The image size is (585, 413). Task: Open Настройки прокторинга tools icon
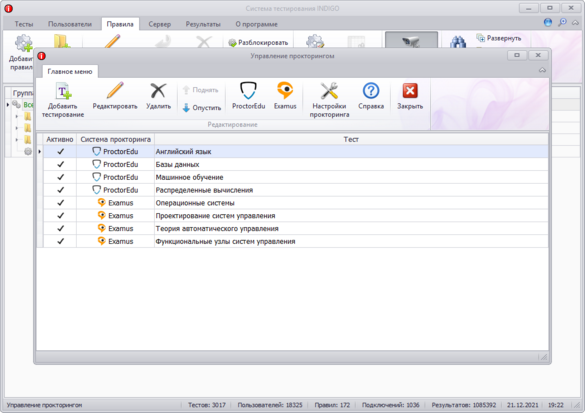pyautogui.click(x=329, y=91)
